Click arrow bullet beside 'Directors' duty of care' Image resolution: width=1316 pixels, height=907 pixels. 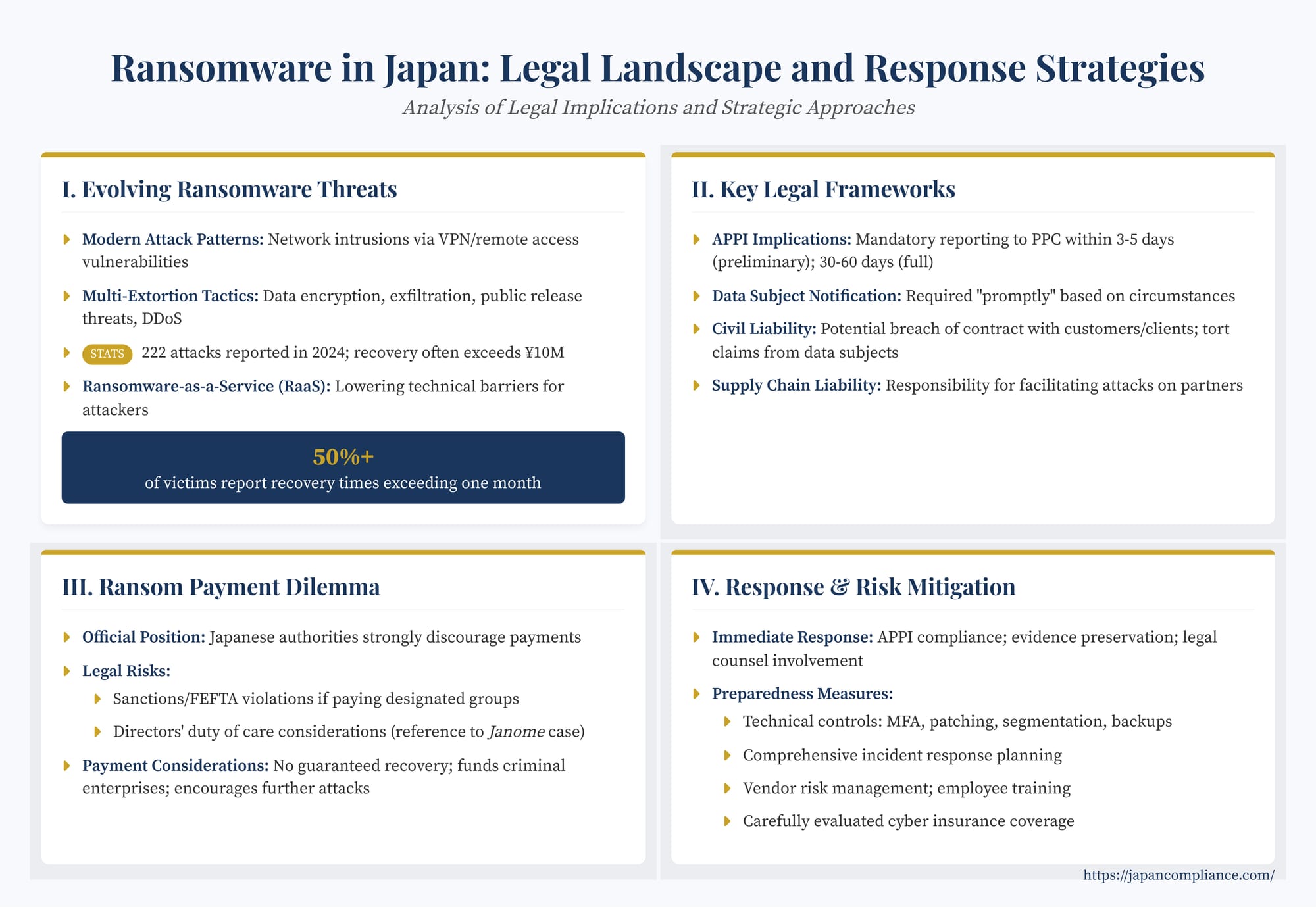pyautogui.click(x=97, y=732)
